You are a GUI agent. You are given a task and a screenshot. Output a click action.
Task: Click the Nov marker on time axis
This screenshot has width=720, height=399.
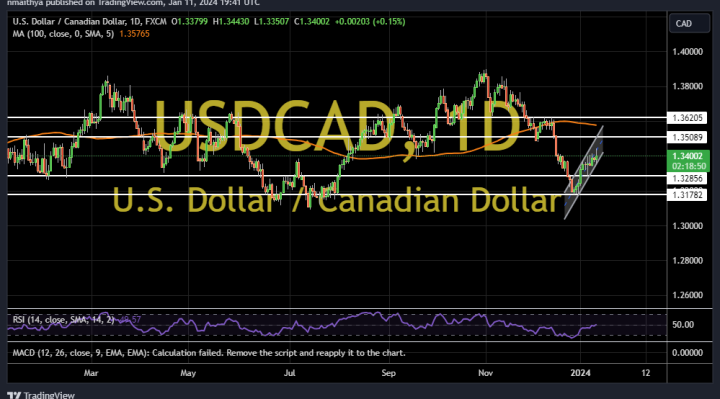click(485, 373)
